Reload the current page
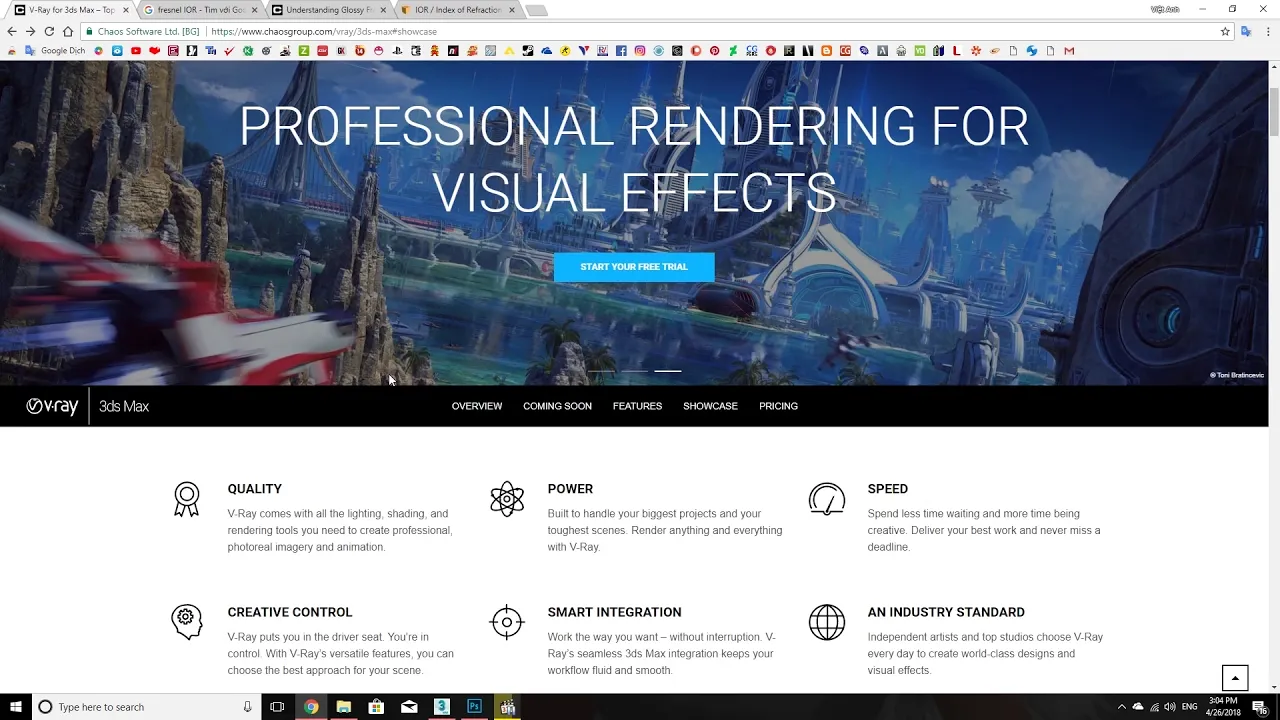Screen dimensions: 1280x720 point(49,31)
